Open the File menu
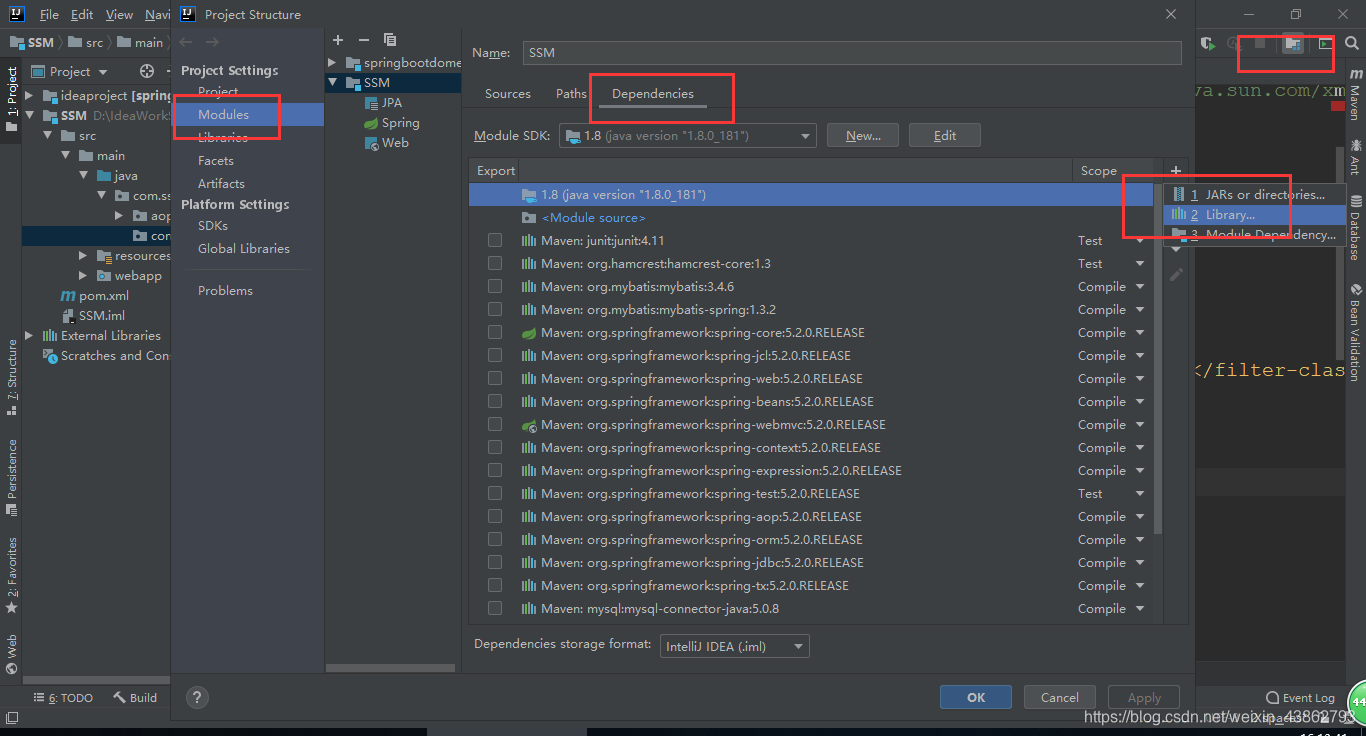Viewport: 1366px width, 736px height. pos(48,14)
